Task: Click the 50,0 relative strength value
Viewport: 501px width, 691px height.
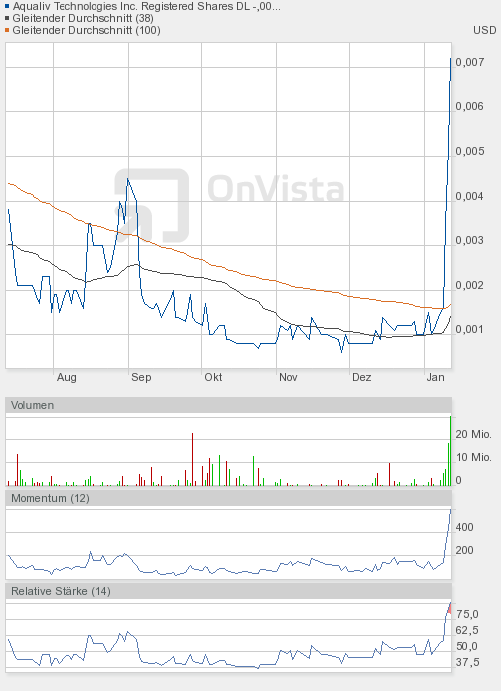Action: click(x=467, y=646)
